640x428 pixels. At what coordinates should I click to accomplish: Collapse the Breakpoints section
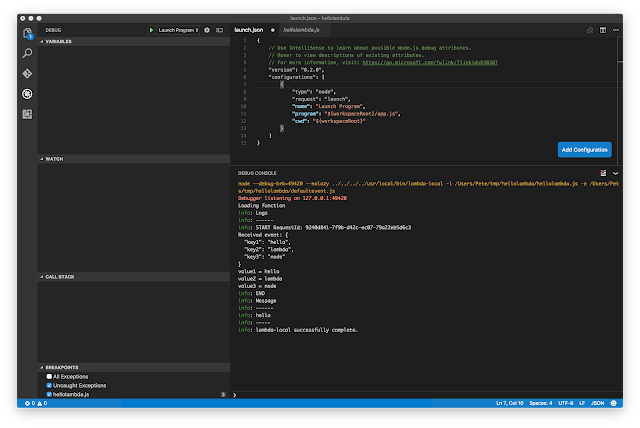click(x=62, y=367)
